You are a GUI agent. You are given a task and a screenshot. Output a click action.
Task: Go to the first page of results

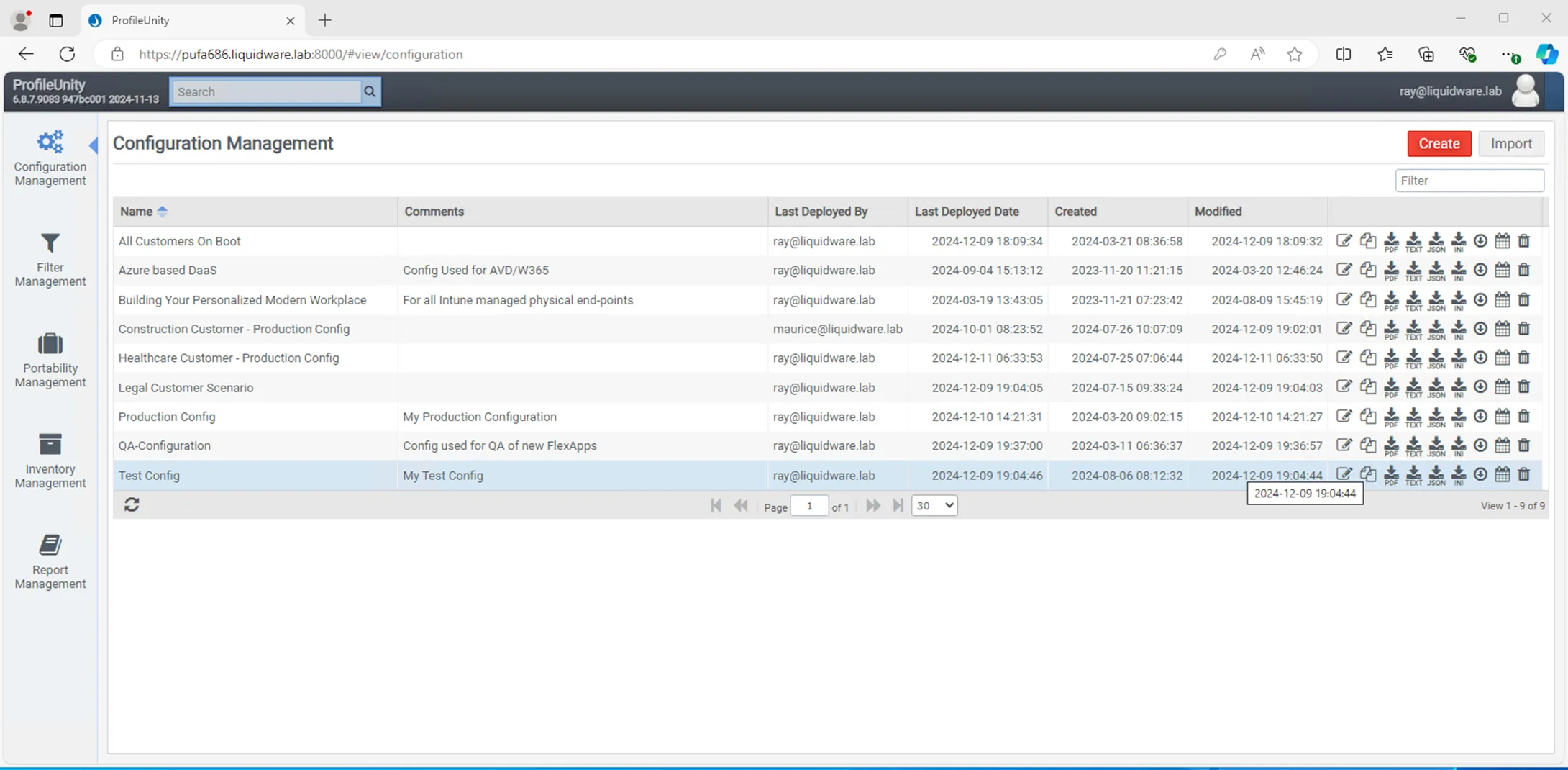coord(716,505)
